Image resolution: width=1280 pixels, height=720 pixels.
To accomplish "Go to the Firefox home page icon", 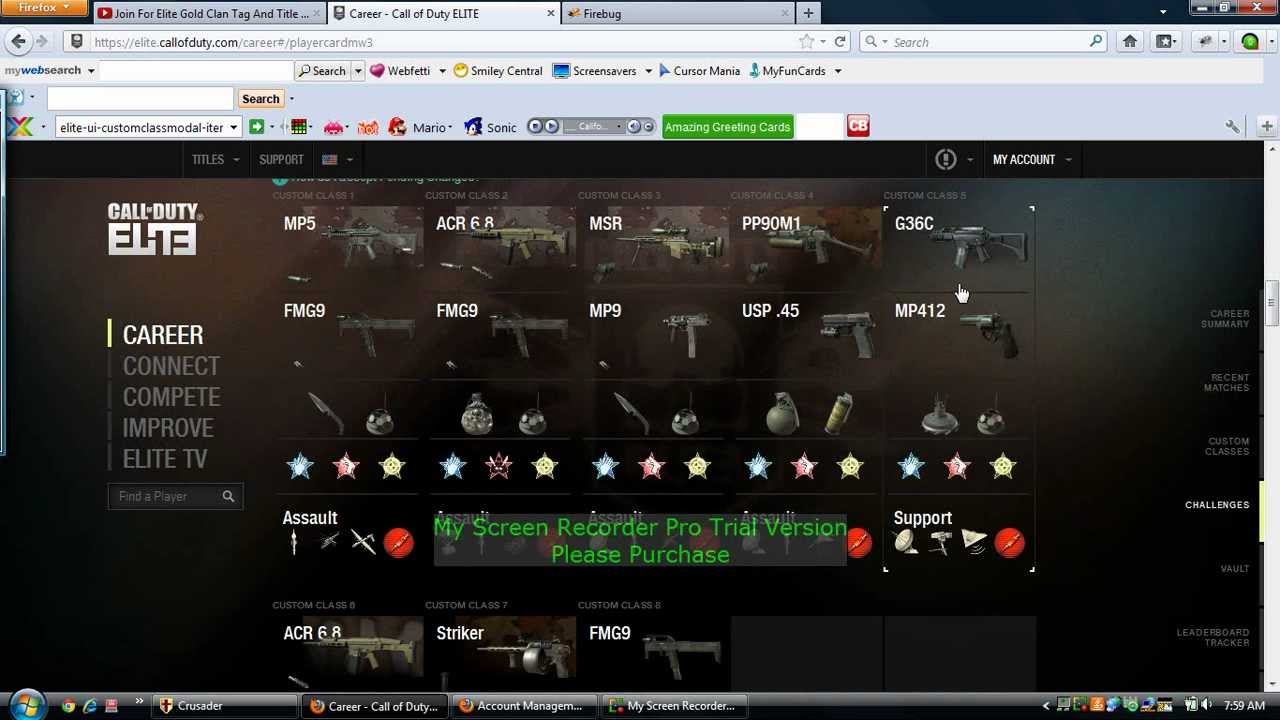I will (x=1130, y=42).
